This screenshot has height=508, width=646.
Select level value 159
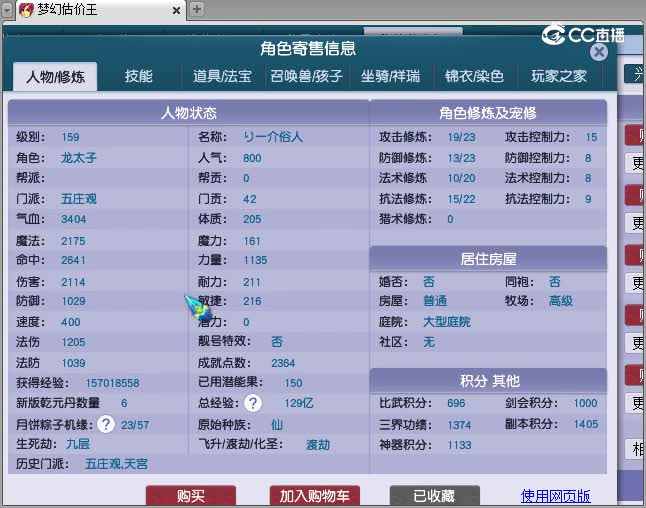70,137
